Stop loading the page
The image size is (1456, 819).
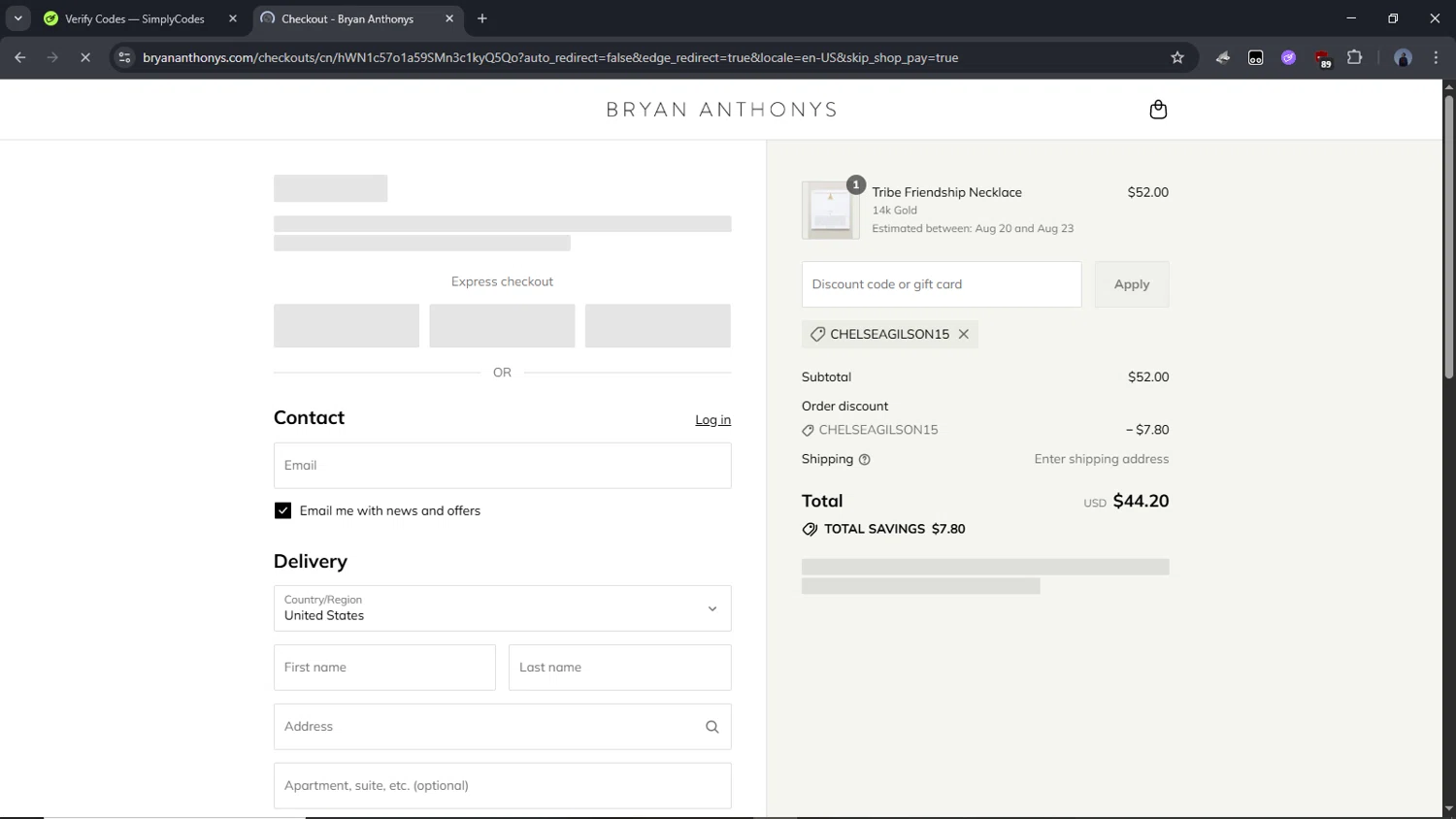click(x=85, y=57)
